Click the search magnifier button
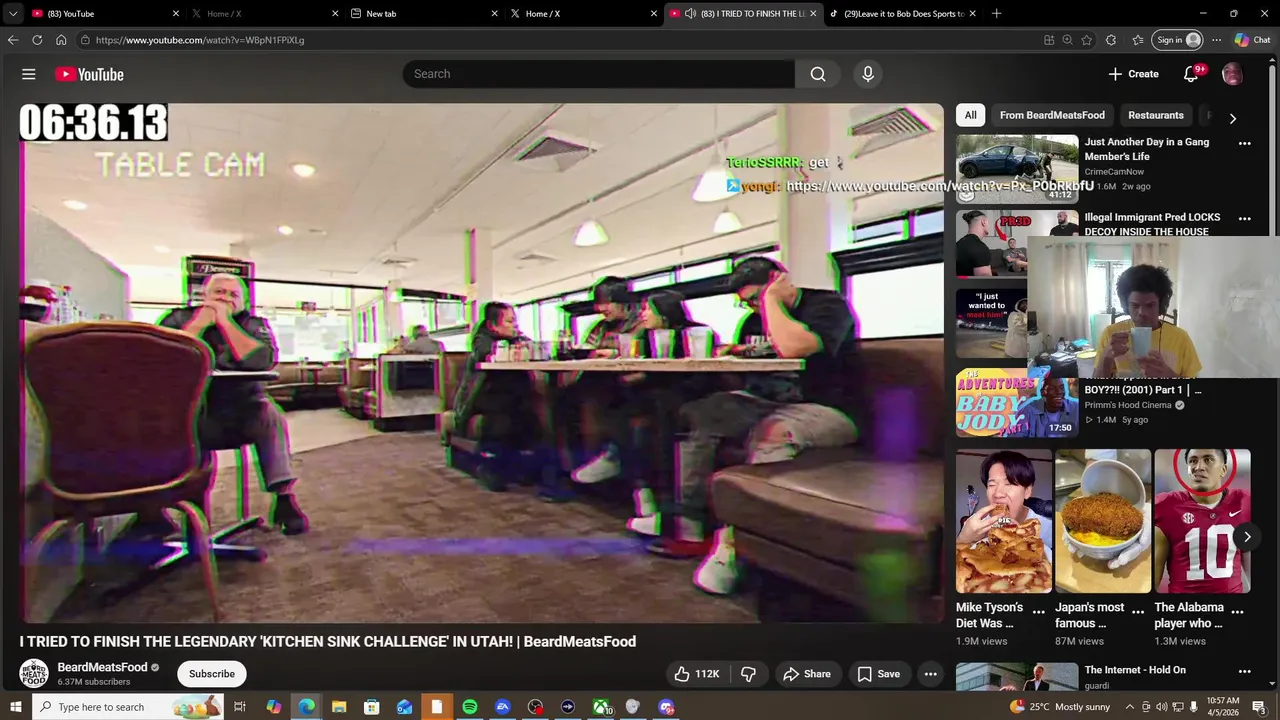This screenshot has height=720, width=1280. tap(818, 74)
